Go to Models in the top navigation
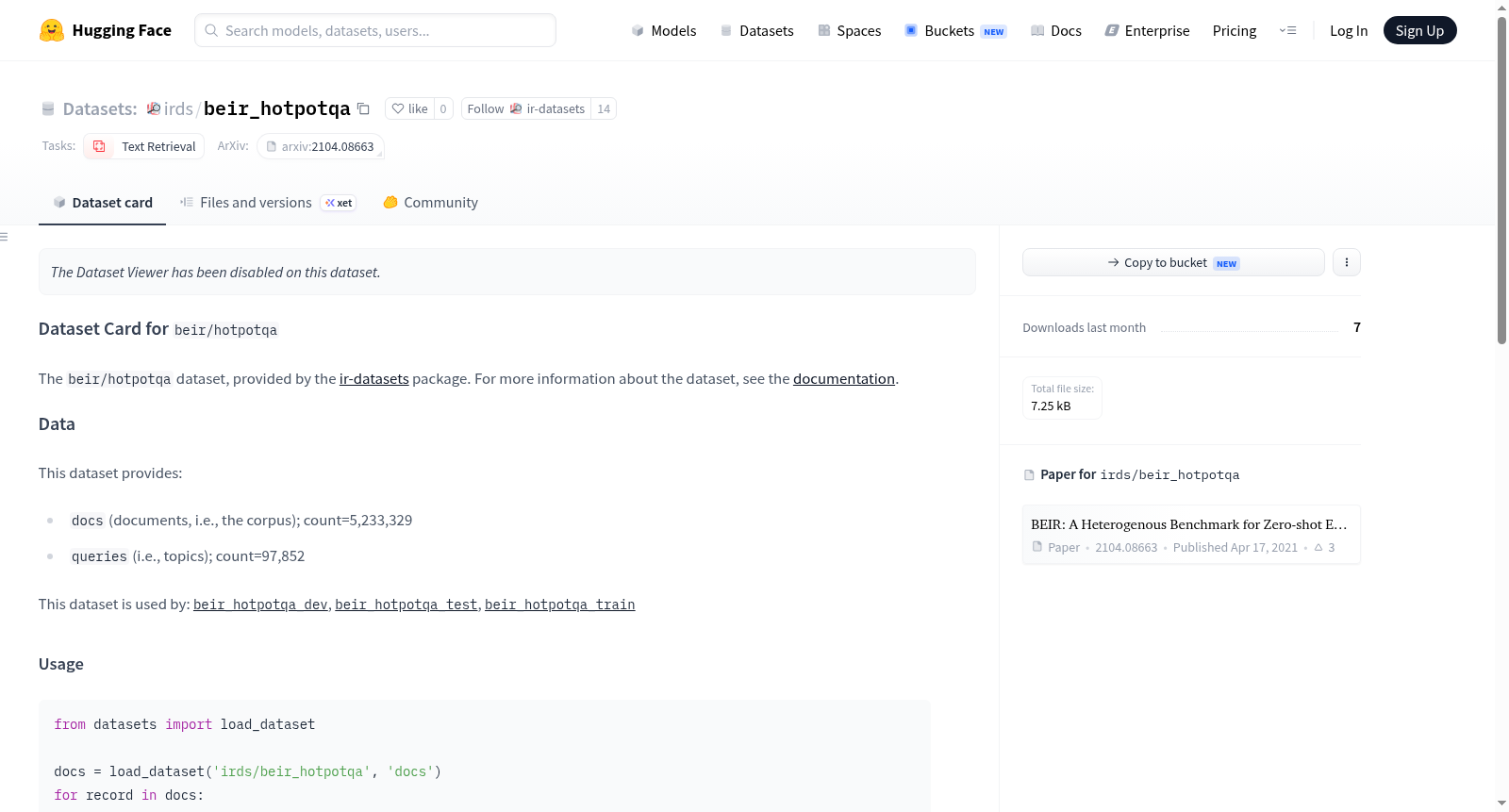Screen dimensions: 1509x812 click(x=664, y=30)
